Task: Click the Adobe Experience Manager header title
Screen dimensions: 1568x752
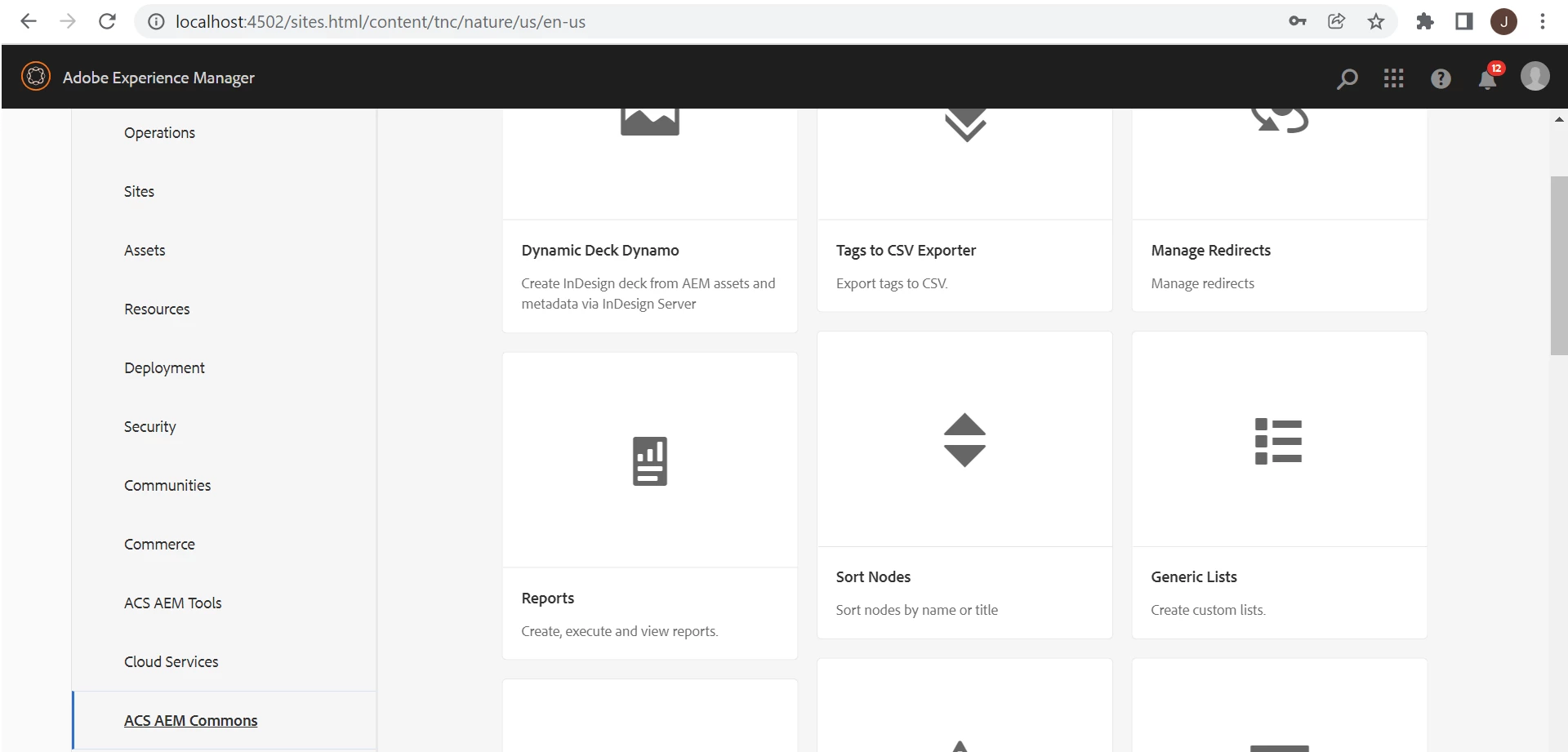Action: pyautogui.click(x=158, y=78)
